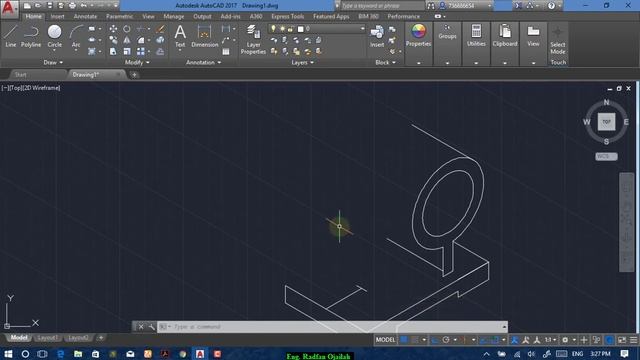Open the Express Tools ribbon tab

tap(288, 16)
